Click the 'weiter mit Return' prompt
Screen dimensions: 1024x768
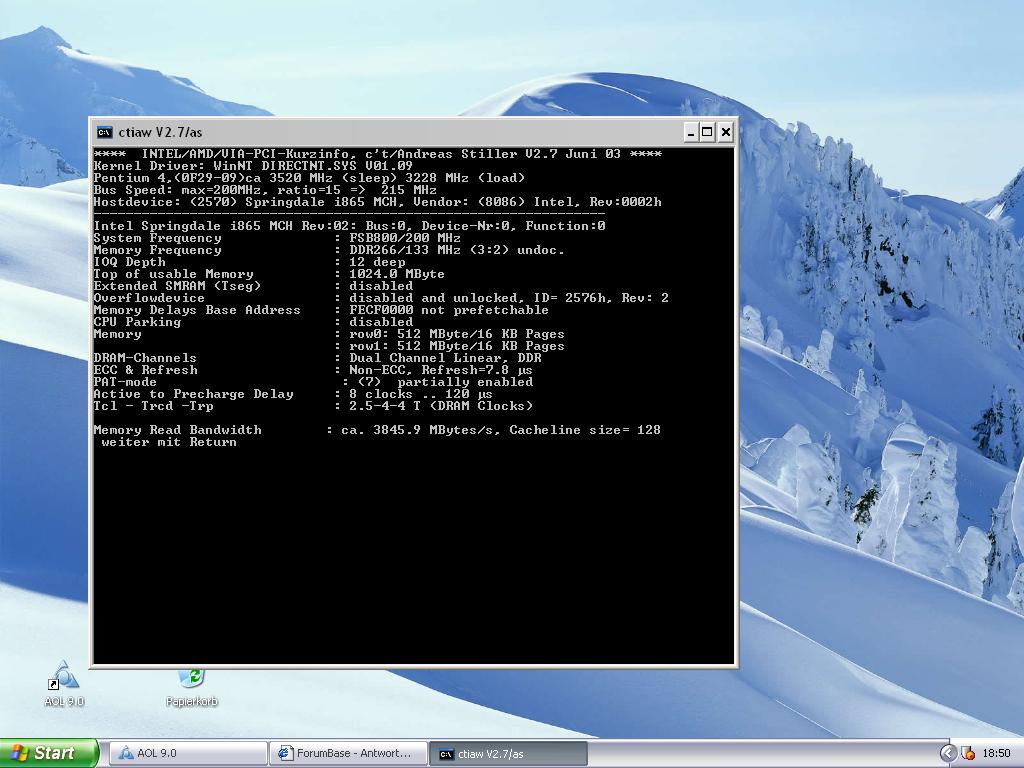click(x=169, y=442)
